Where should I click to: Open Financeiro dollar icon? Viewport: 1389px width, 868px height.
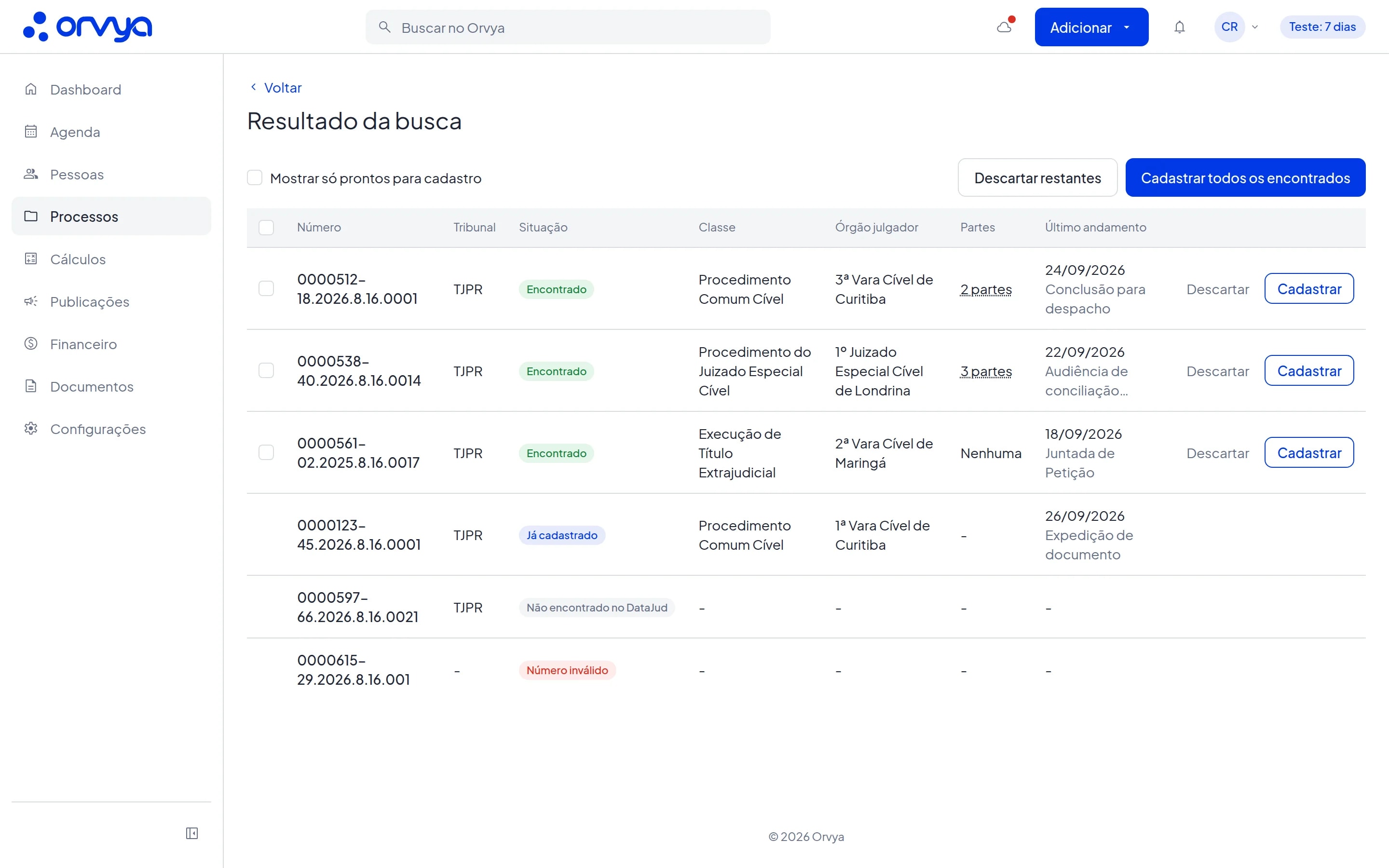pyautogui.click(x=31, y=344)
